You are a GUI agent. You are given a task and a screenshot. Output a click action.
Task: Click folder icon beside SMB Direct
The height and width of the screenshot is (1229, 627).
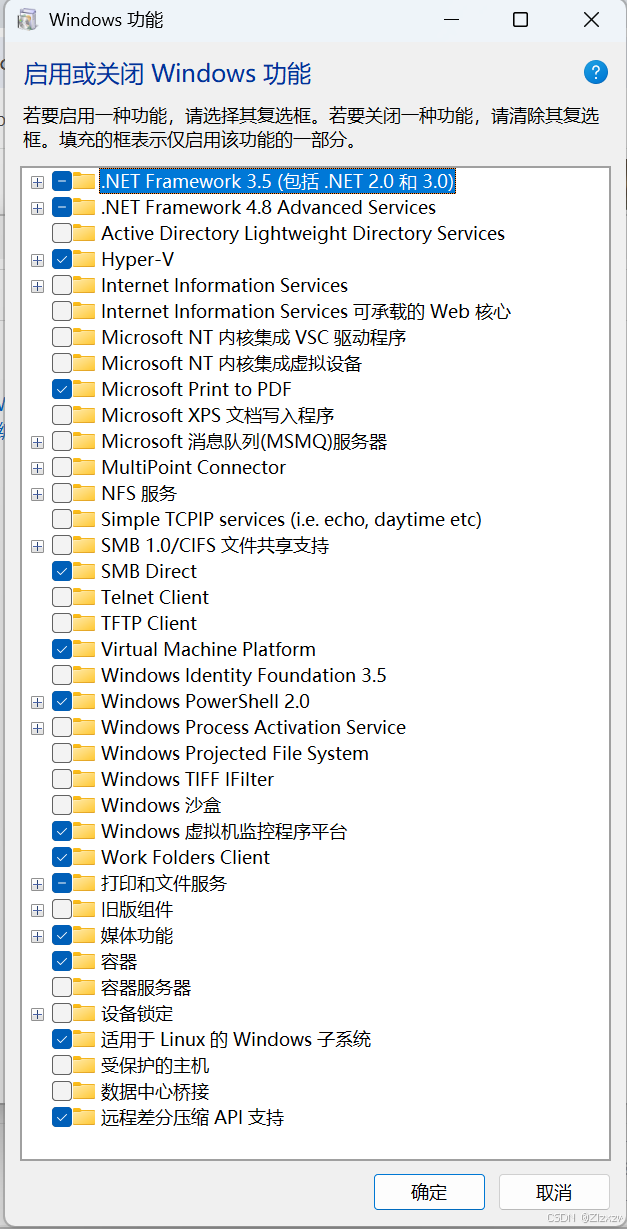[x=85, y=571]
